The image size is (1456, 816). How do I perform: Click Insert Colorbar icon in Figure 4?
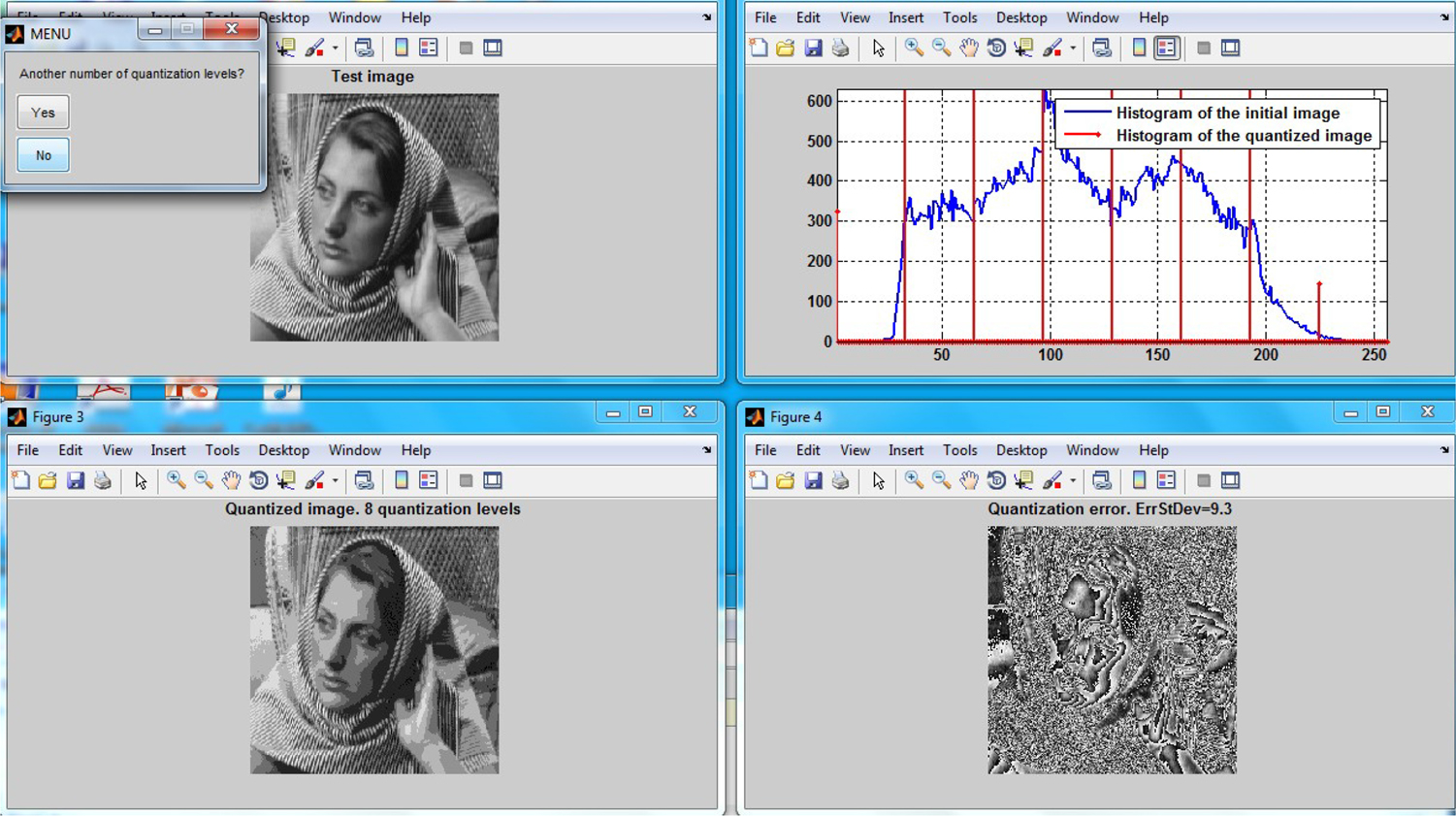(1139, 480)
